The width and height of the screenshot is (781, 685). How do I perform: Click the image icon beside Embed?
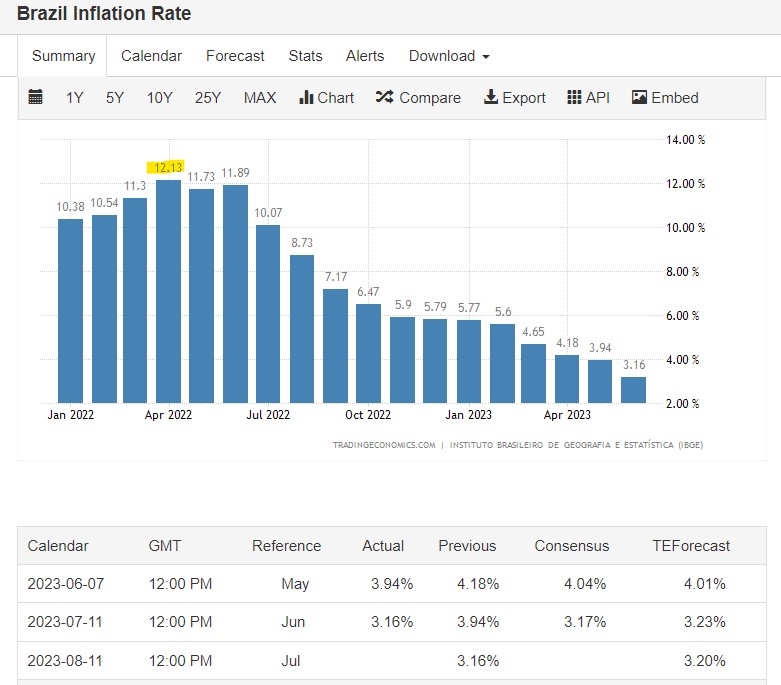[x=639, y=97]
